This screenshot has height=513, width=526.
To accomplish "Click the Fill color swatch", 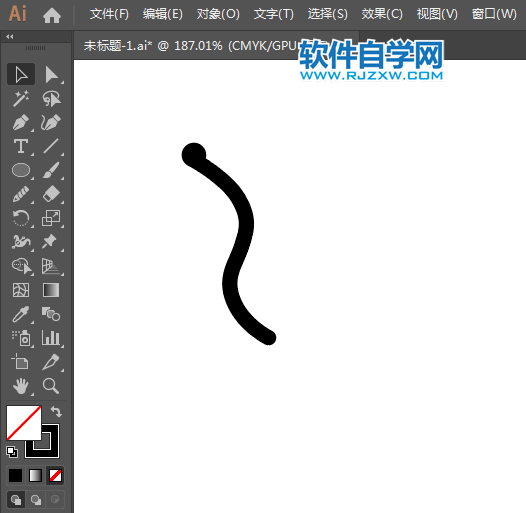I will click(23, 423).
